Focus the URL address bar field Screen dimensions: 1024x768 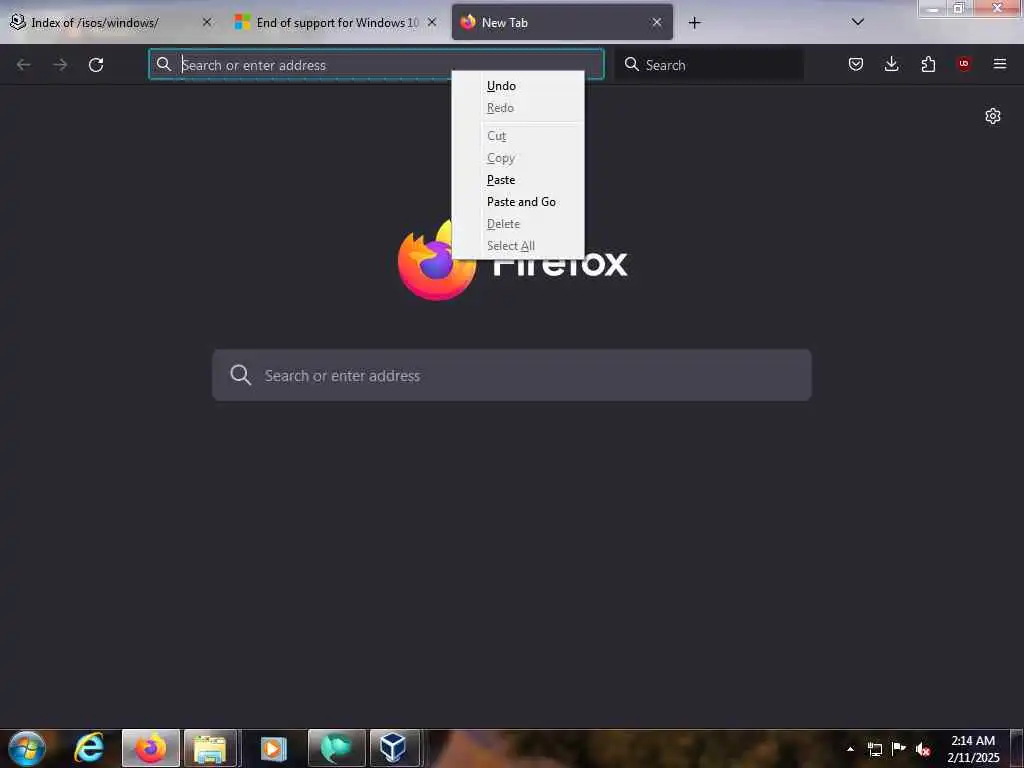point(376,65)
